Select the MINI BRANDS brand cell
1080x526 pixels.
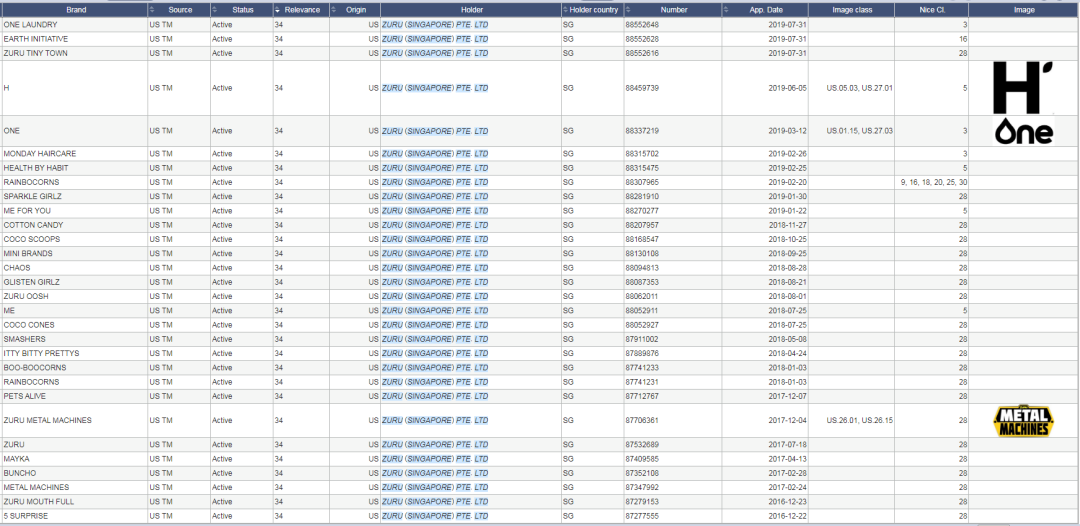(x=74, y=253)
